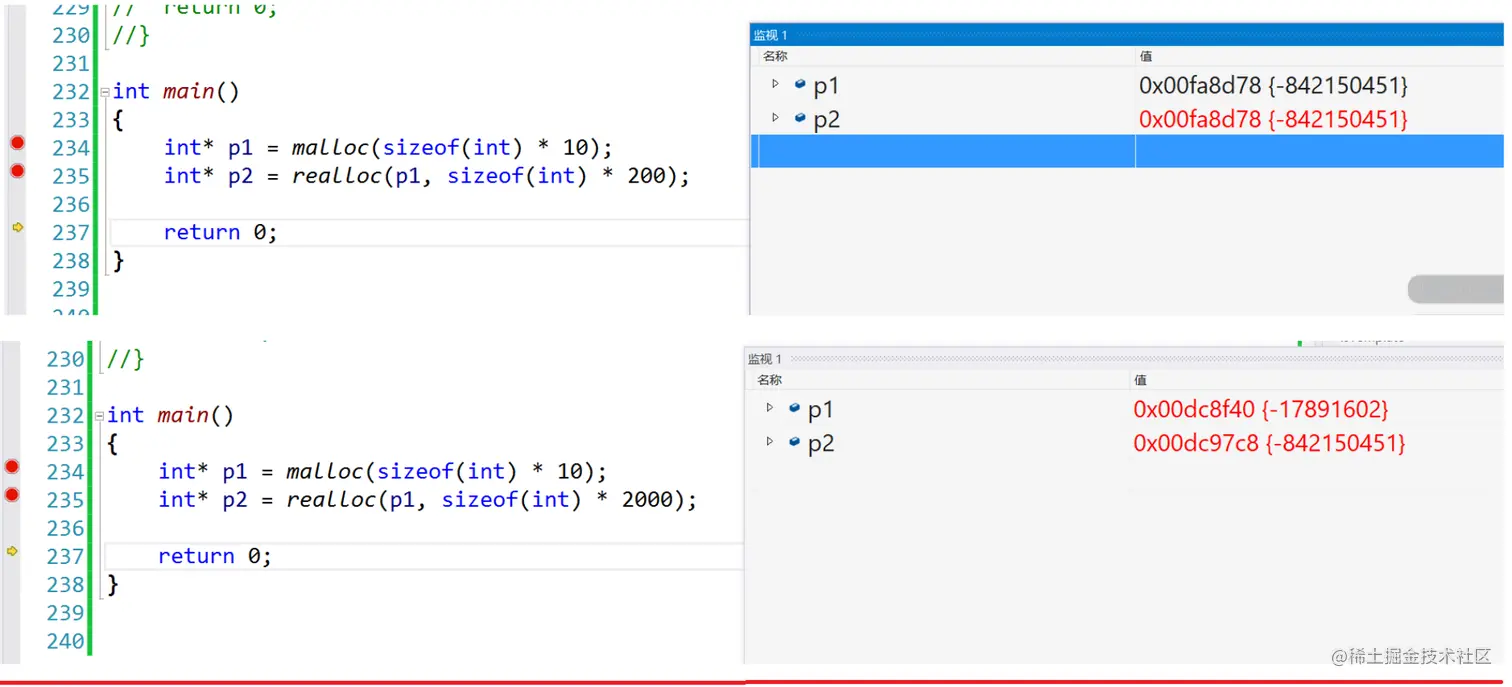This screenshot has height=687, width=1512.
Task: Toggle line 234 breakpoint in upper editor
Action: coord(17,143)
